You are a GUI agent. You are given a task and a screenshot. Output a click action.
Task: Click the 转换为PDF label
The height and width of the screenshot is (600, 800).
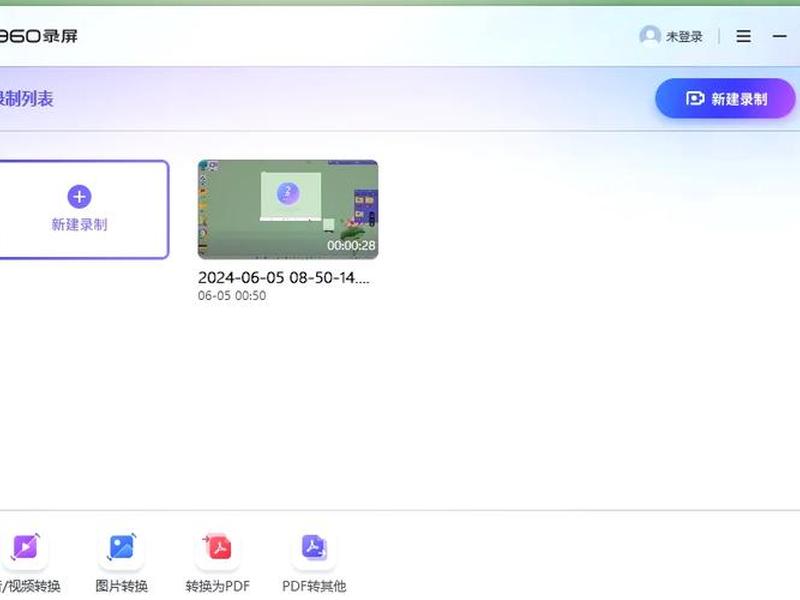[x=218, y=586]
